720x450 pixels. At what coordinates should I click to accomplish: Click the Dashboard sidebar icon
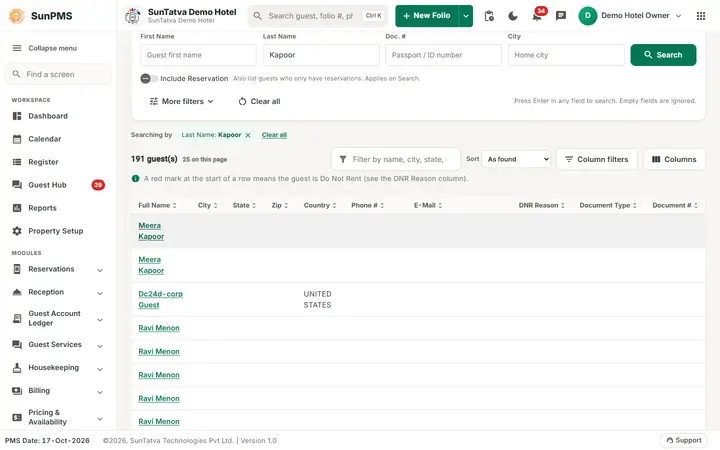point(17,116)
